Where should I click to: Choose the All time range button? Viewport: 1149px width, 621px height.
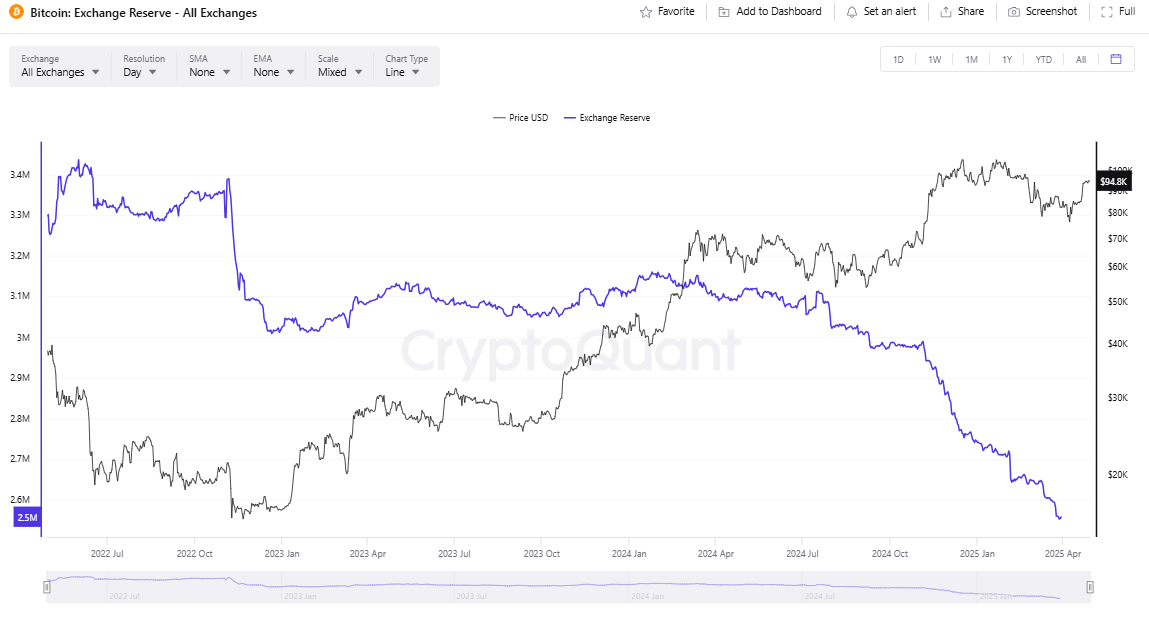coord(1081,59)
